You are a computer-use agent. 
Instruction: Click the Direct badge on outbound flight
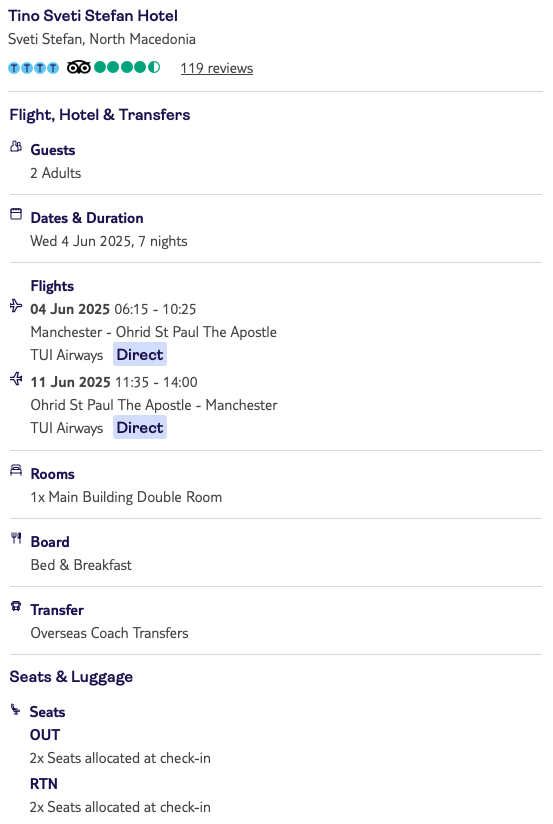coord(140,355)
